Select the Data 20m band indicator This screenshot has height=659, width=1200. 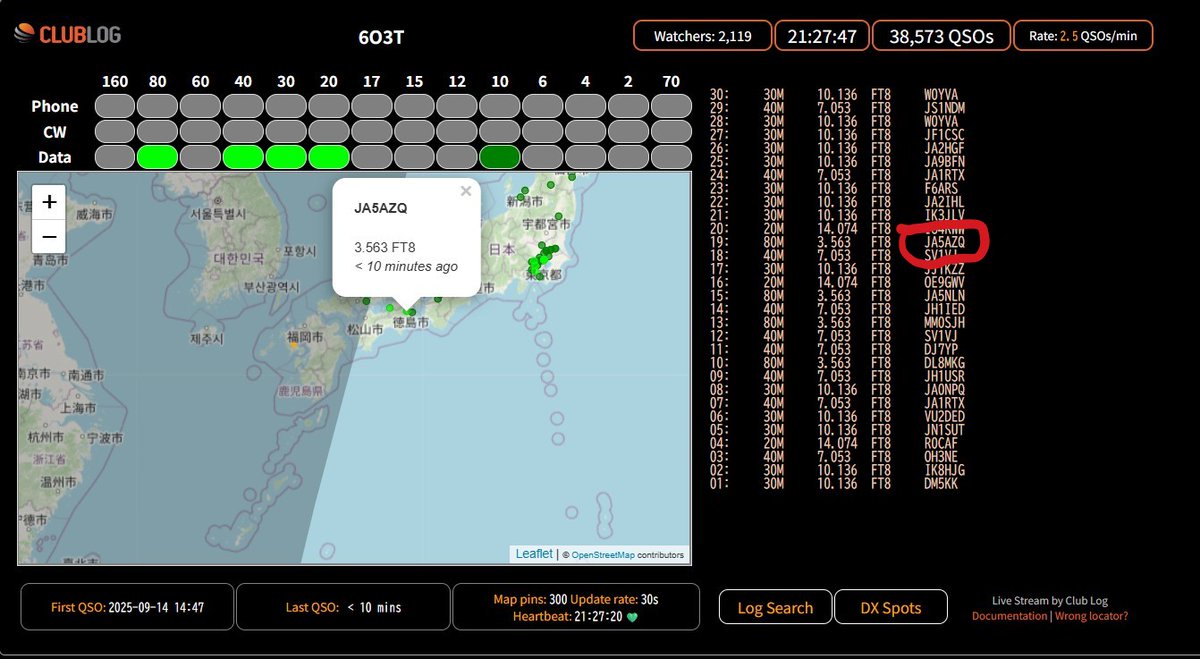(x=330, y=156)
